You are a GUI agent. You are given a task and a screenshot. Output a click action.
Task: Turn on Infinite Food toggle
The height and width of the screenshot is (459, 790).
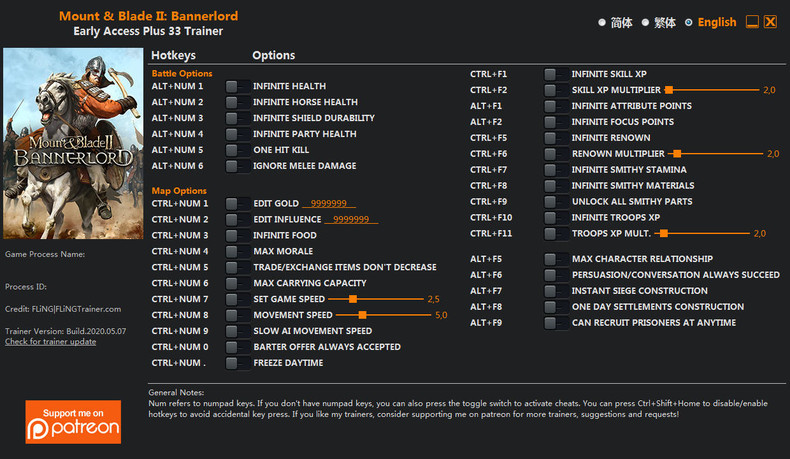point(237,235)
